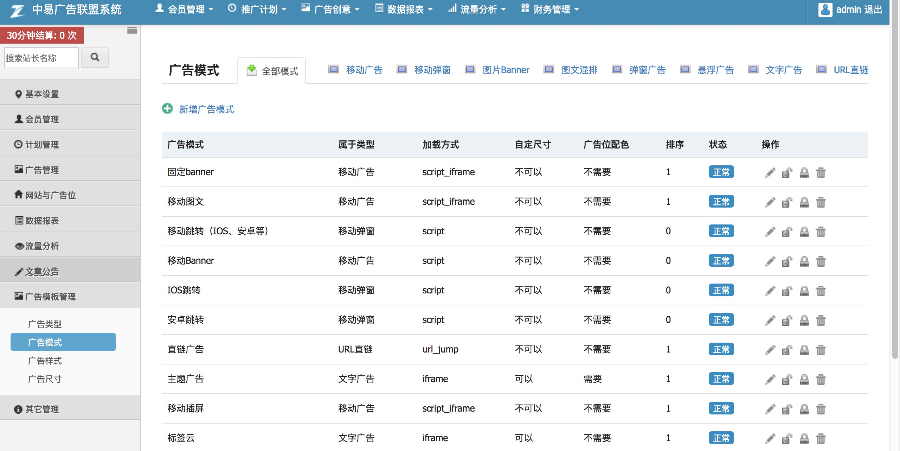Edit the 主题广告 row
Viewport: 900px width, 451px height.
[x=770, y=379]
